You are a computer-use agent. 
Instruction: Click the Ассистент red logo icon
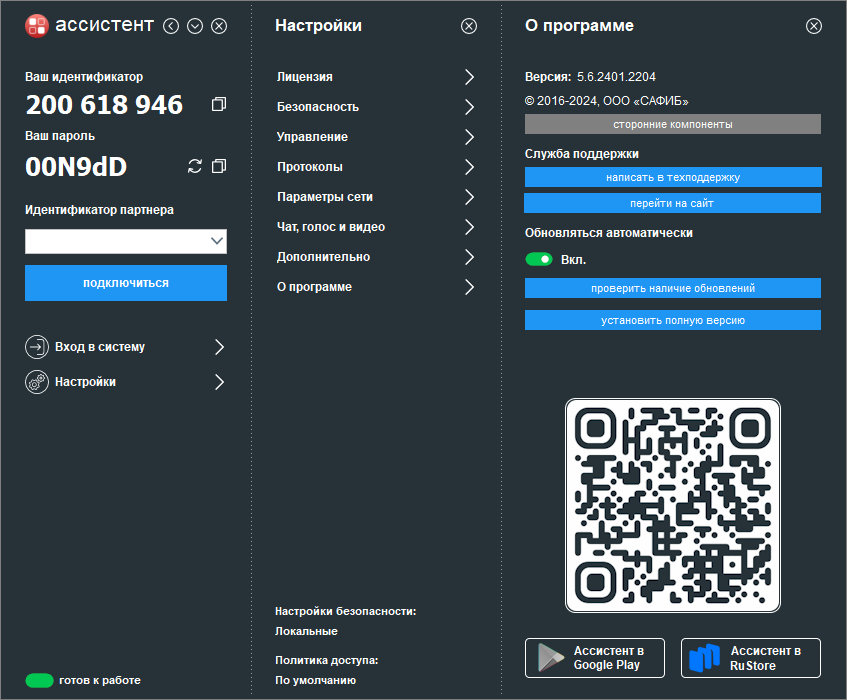(x=37, y=25)
